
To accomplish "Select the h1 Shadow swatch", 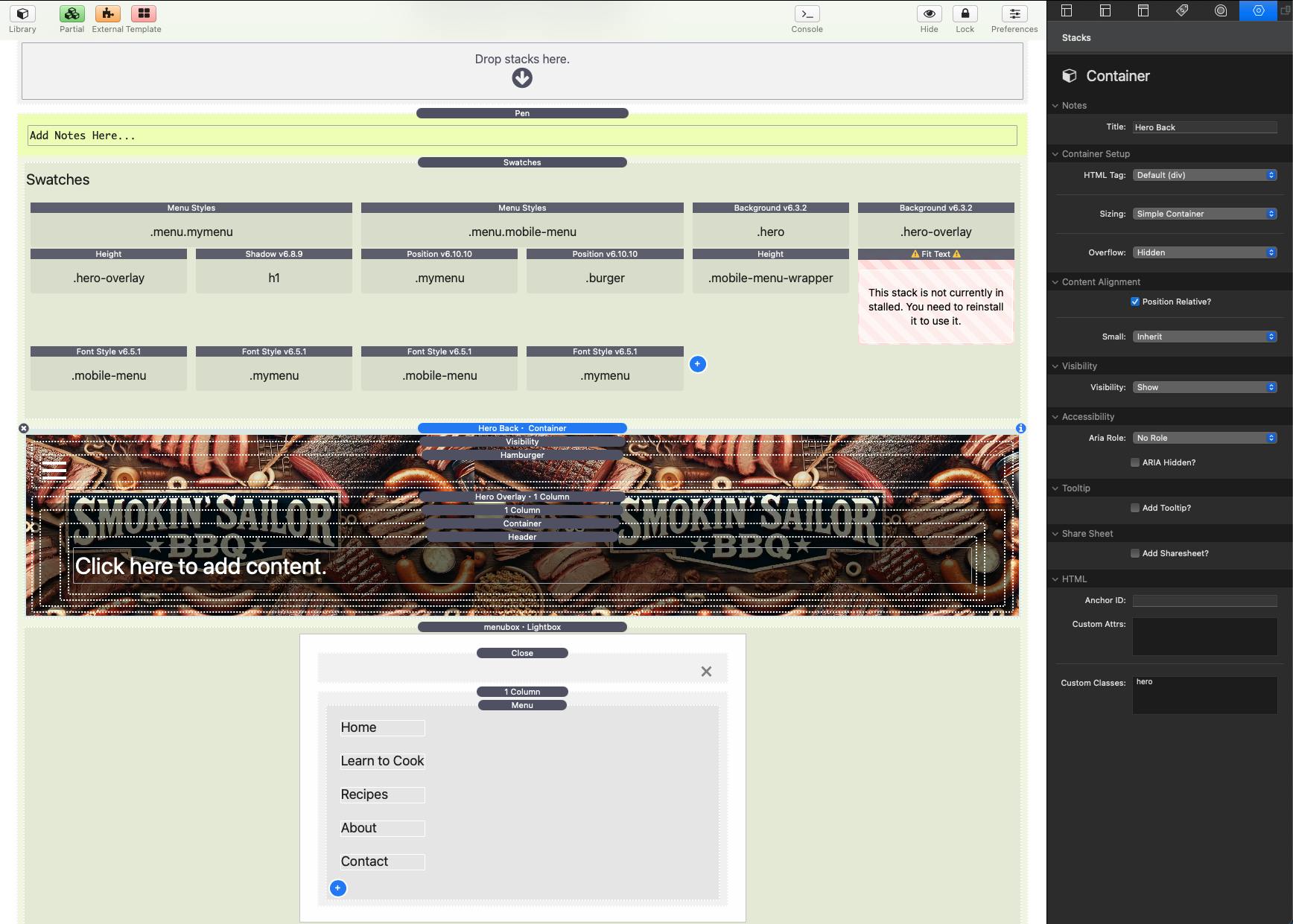I will [x=274, y=271].
